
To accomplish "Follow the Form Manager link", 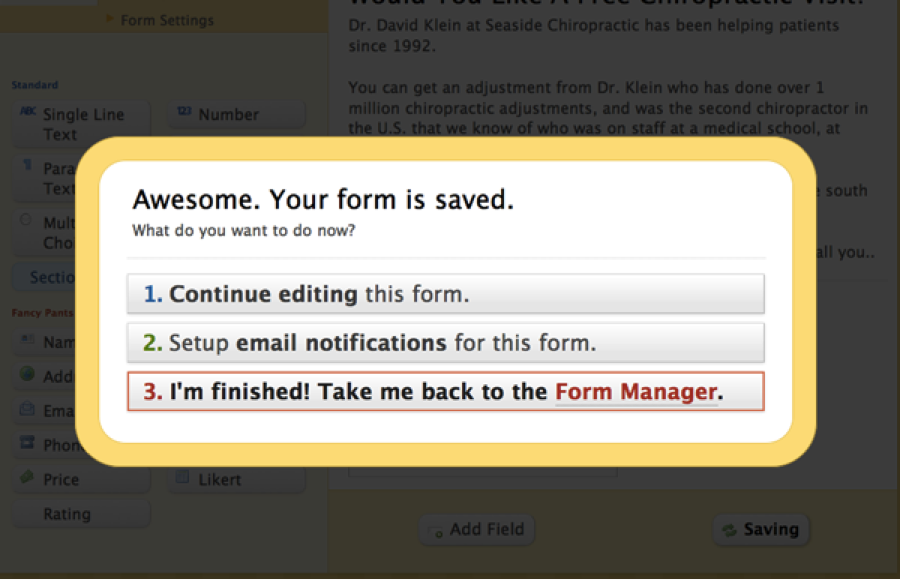I will coord(636,392).
